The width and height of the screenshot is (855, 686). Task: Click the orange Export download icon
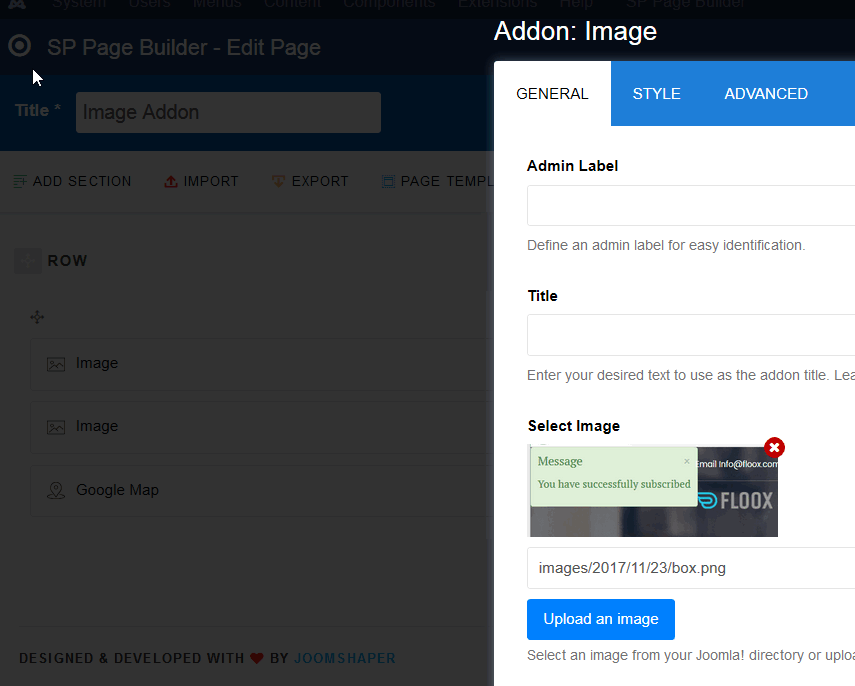point(278,181)
